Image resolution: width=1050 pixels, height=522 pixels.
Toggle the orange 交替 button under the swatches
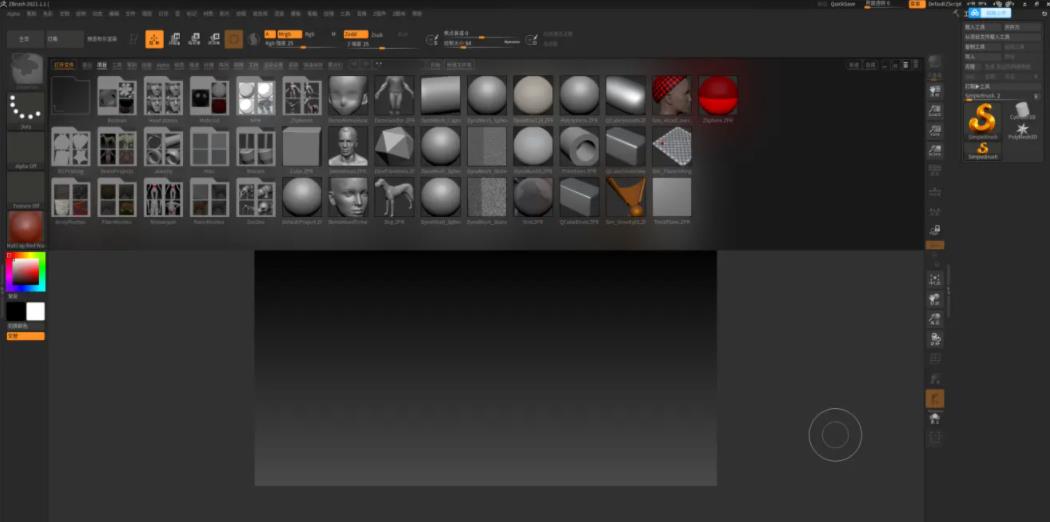pyautogui.click(x=26, y=336)
